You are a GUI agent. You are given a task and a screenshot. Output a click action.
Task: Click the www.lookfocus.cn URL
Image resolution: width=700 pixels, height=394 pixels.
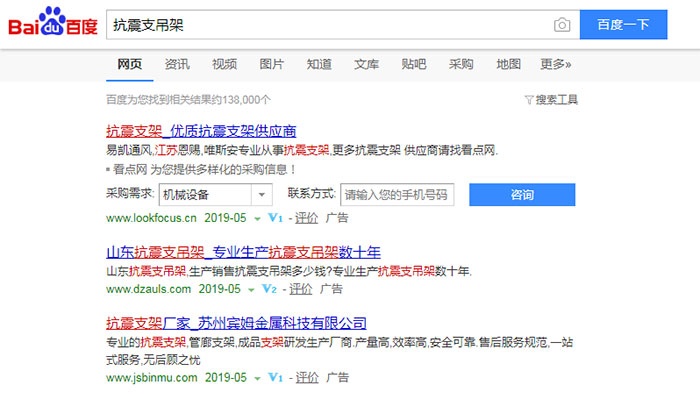pyautogui.click(x=151, y=218)
